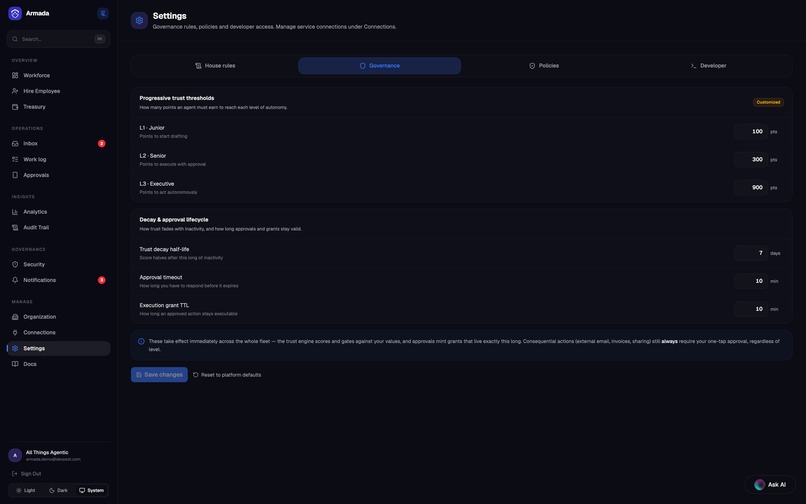Screen dimensions: 806x504
Task: Click the Notifications bell icon
Action: pyautogui.click(x=15, y=280)
